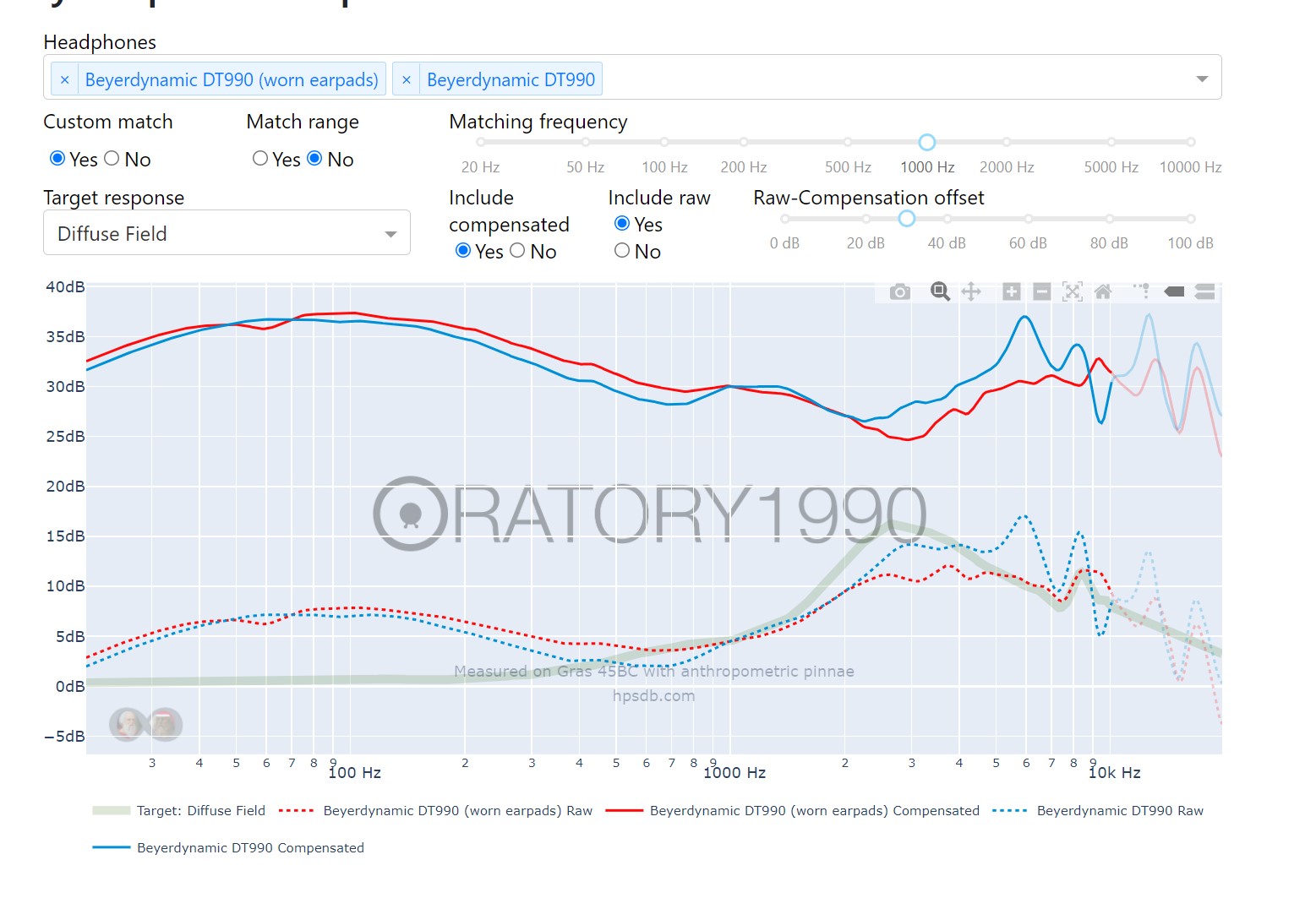Remove Beyerdynamic DT990 (worn earpads) tag

click(64, 79)
